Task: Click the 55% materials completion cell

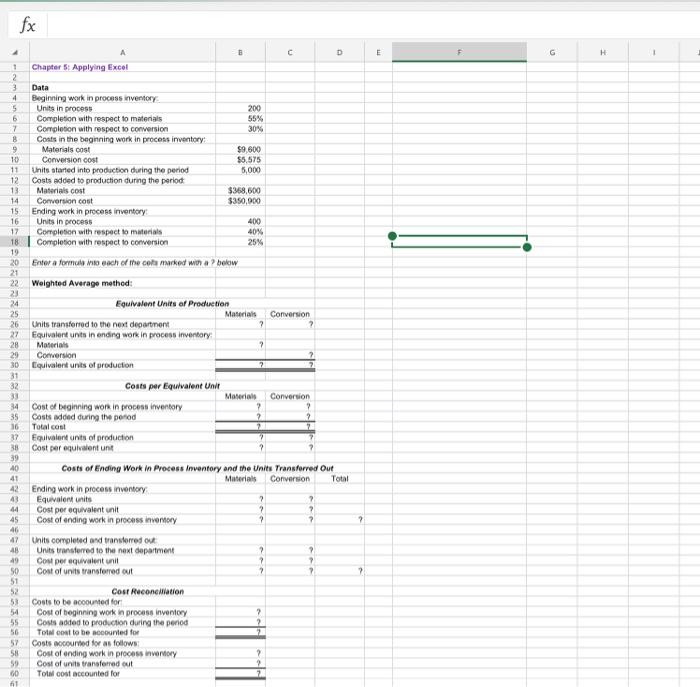Action: (x=255, y=118)
